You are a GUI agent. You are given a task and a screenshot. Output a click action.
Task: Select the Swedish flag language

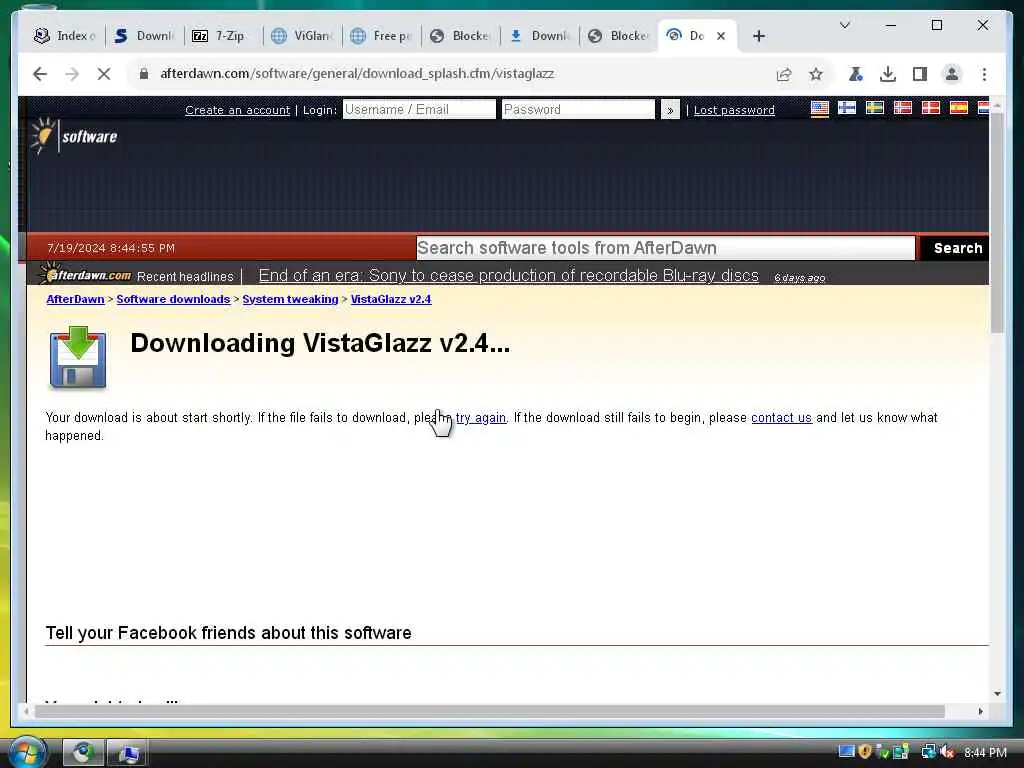(x=874, y=108)
